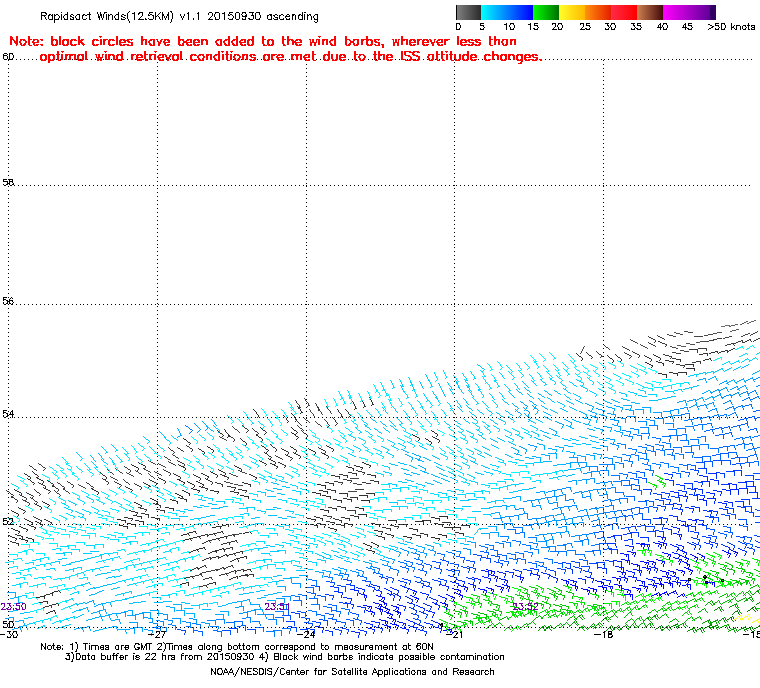Click the 'Note: 1) Times are GMT' footer line

pos(237,647)
